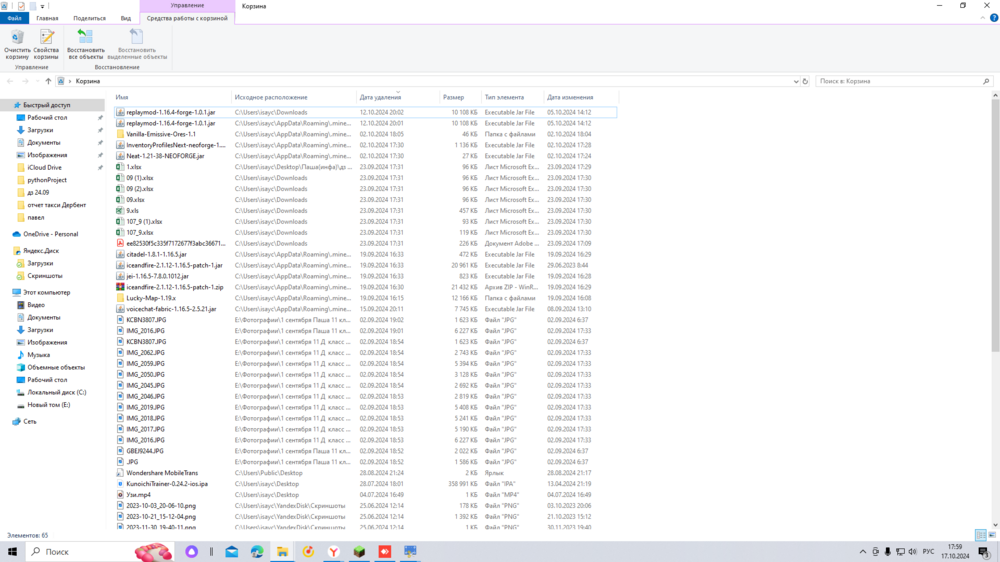Sort by the Размер column header
The height and width of the screenshot is (562, 1000).
[460, 98]
